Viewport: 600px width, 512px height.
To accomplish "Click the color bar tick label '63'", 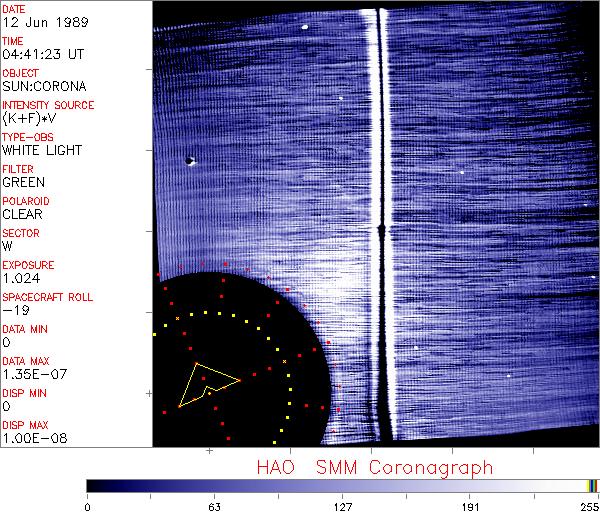I will pyautogui.click(x=214, y=507).
